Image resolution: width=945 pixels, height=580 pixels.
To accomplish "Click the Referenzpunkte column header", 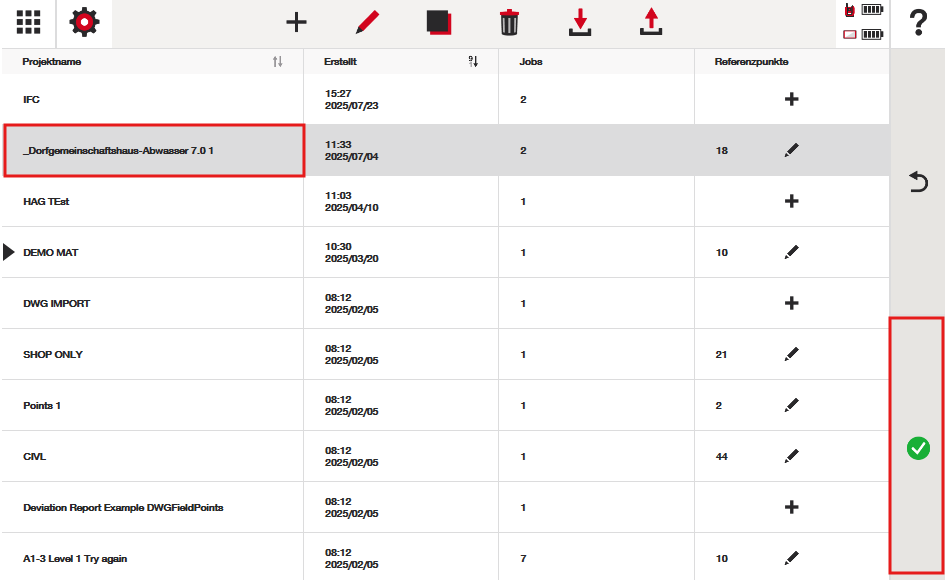I will pos(751,62).
